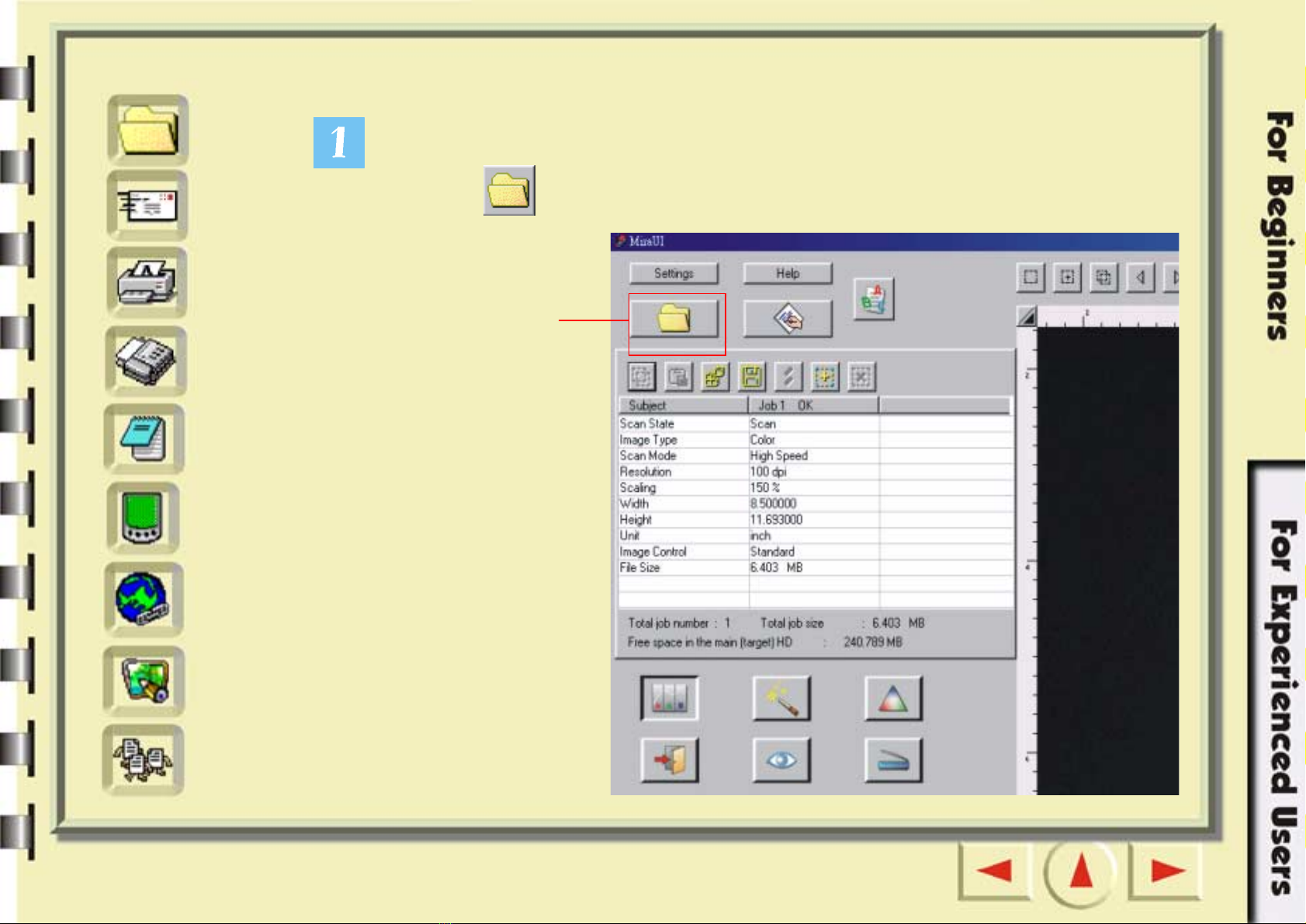Select the document copy icon in sidebar

tap(143, 760)
